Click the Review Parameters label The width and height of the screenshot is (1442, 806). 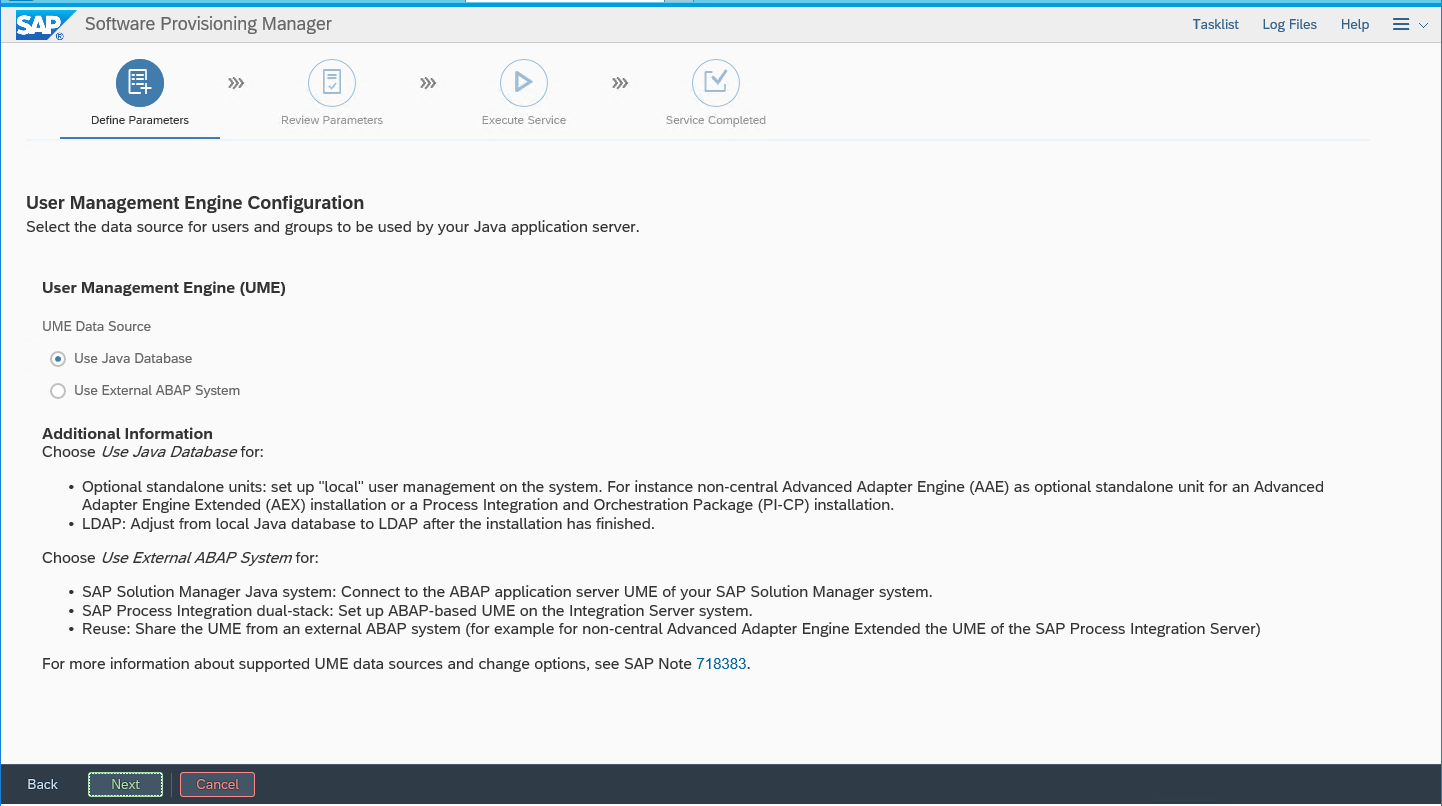332,120
